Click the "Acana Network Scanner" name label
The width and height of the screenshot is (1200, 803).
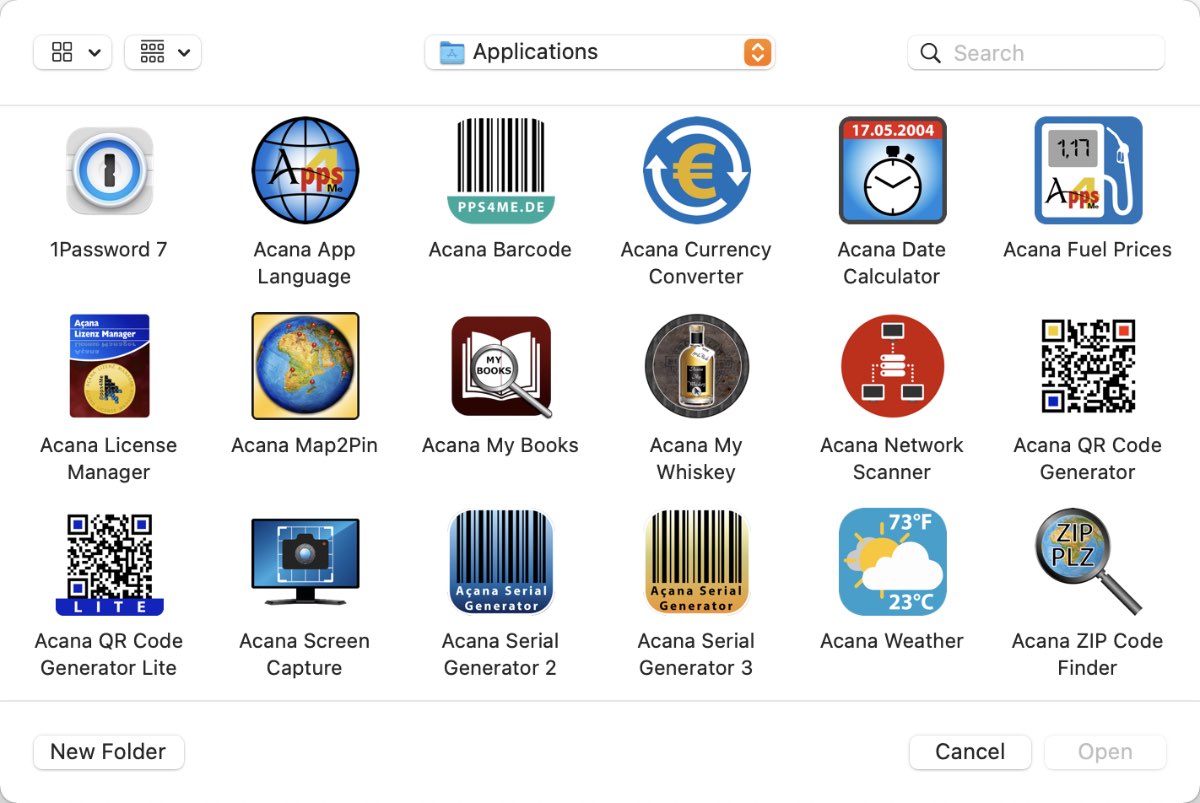pos(892,459)
